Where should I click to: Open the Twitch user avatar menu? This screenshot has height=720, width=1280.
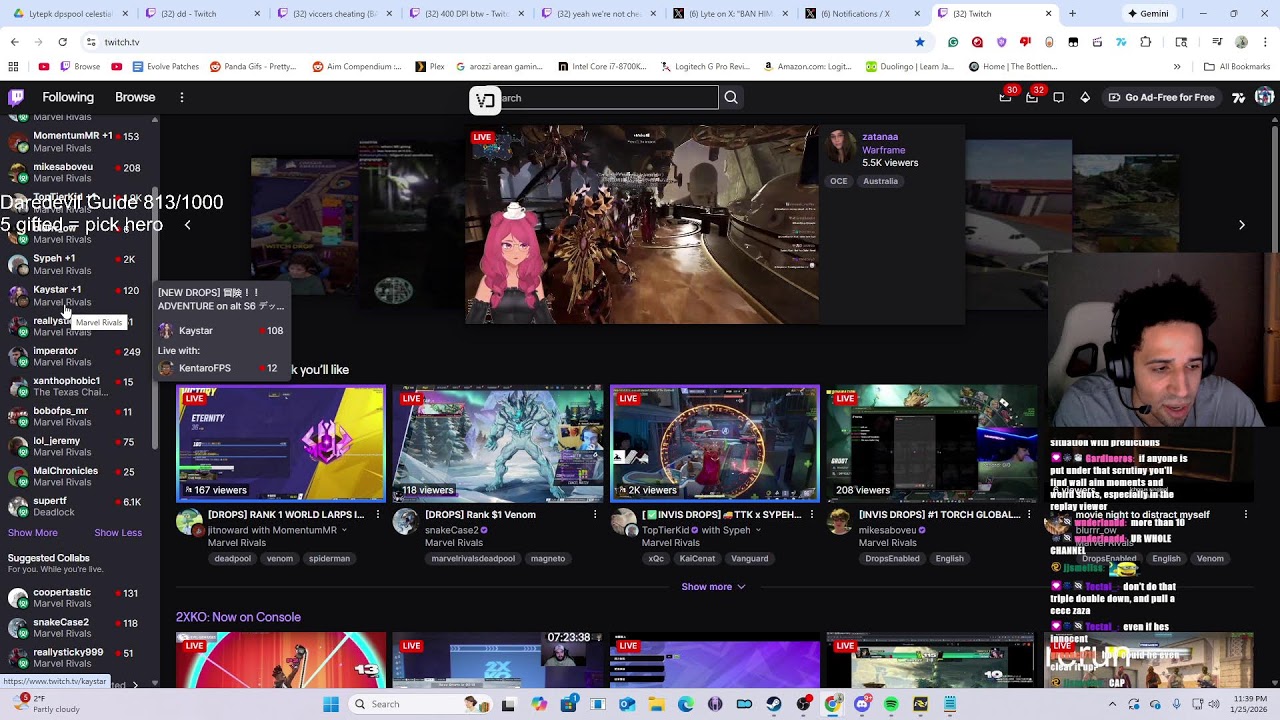click(1264, 97)
